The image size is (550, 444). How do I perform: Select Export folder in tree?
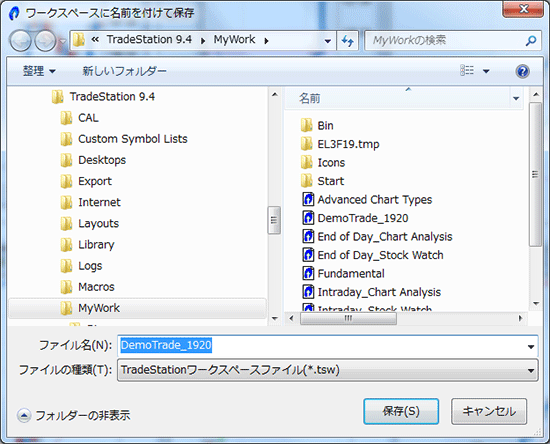pyautogui.click(x=95, y=181)
